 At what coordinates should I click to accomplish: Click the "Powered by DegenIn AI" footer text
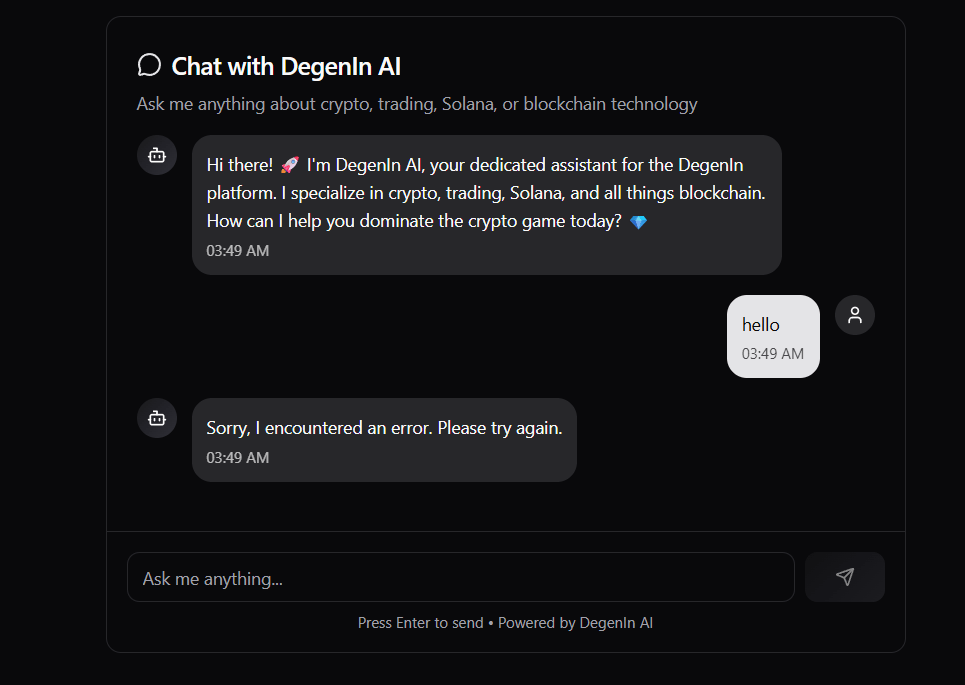tap(576, 623)
